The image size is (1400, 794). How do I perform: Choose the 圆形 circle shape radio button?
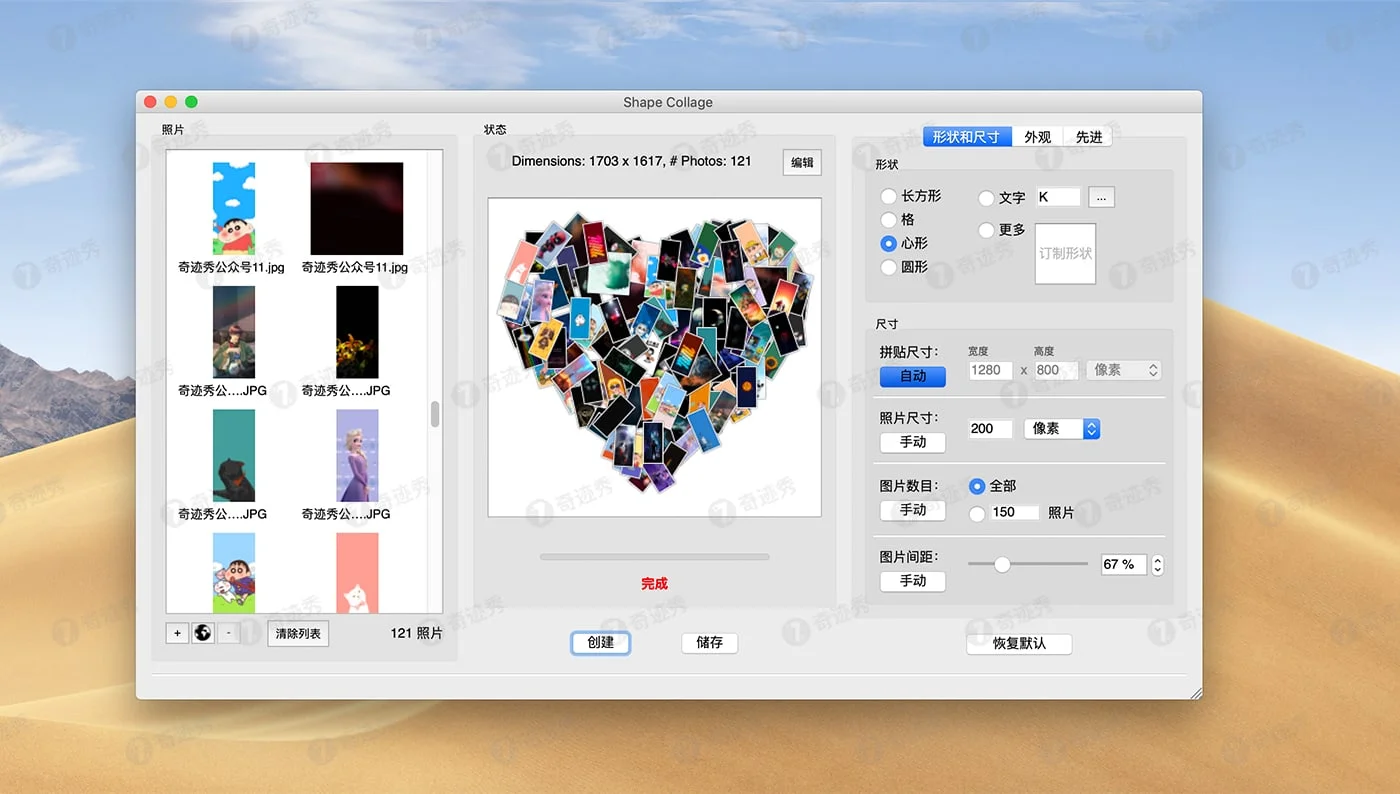tap(888, 267)
